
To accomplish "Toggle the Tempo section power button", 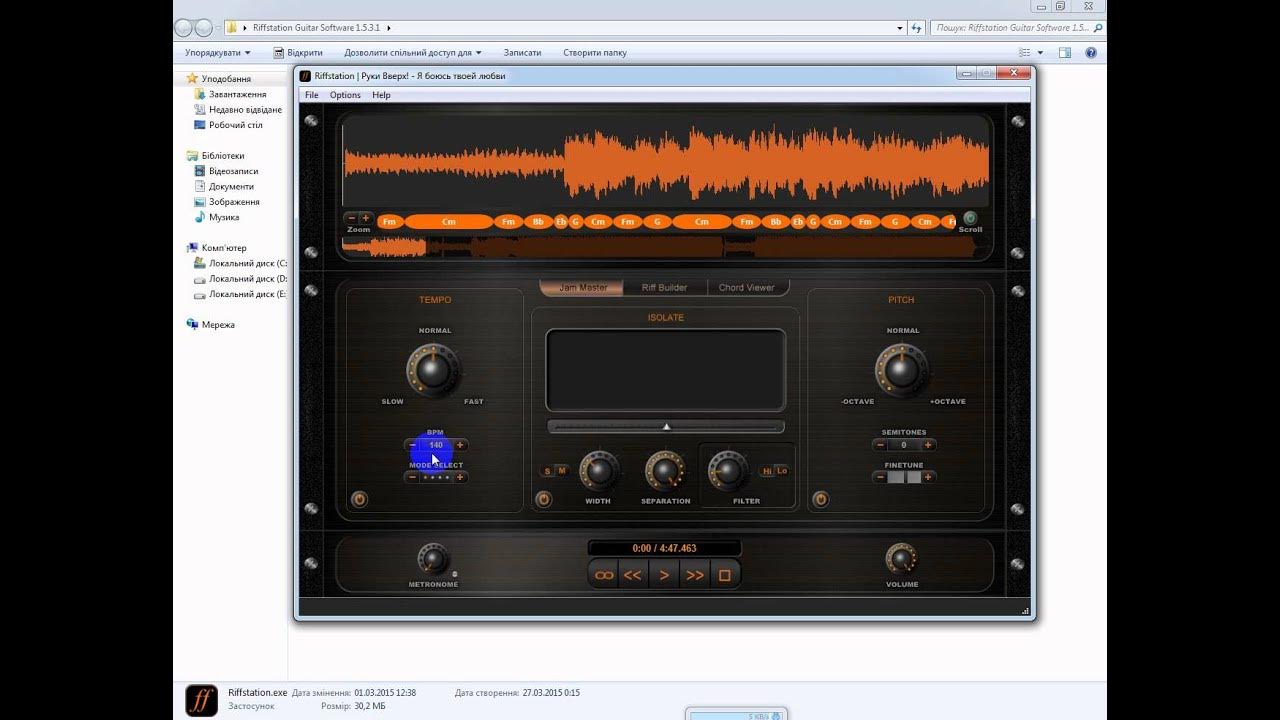I will (359, 499).
